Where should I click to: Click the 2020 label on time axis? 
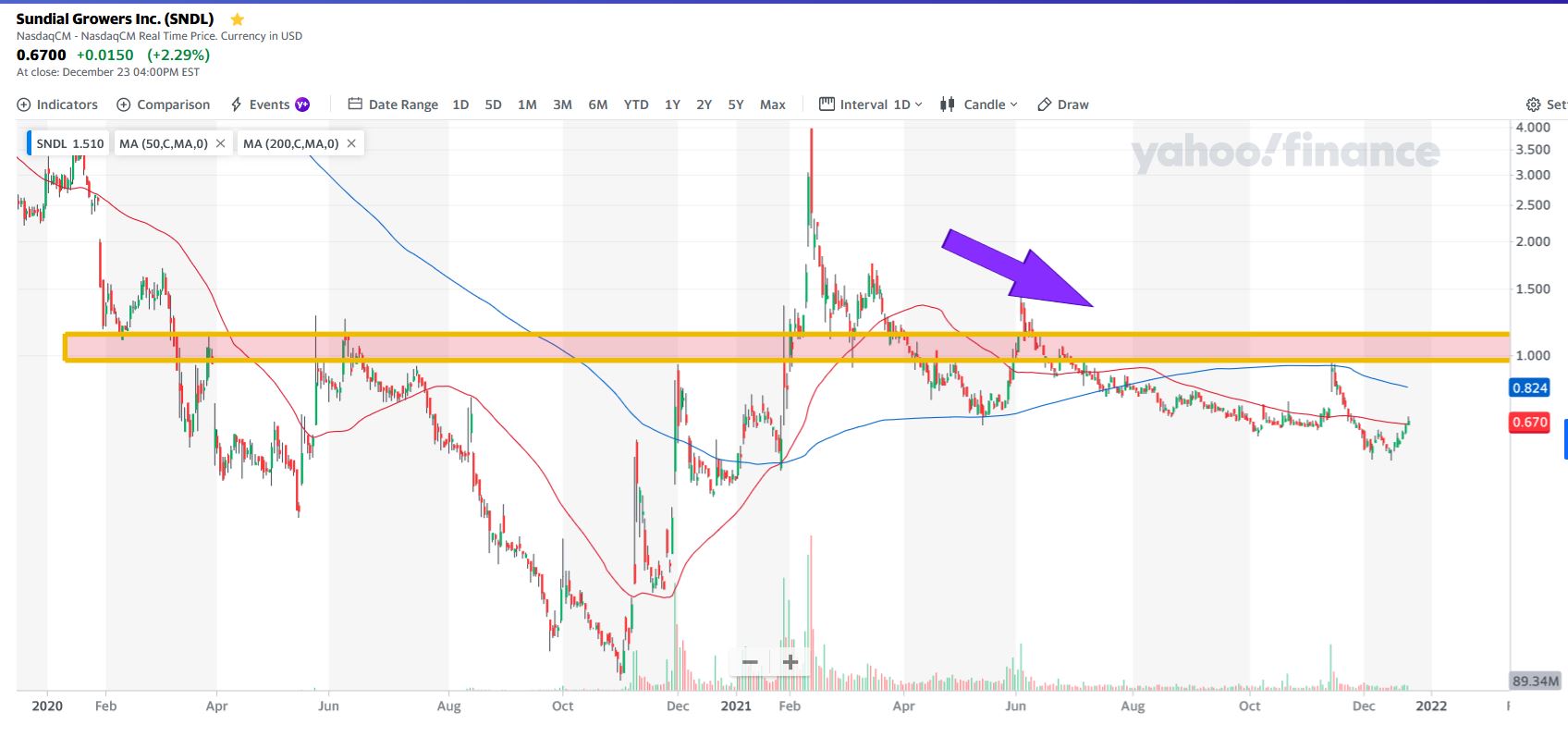(x=47, y=706)
